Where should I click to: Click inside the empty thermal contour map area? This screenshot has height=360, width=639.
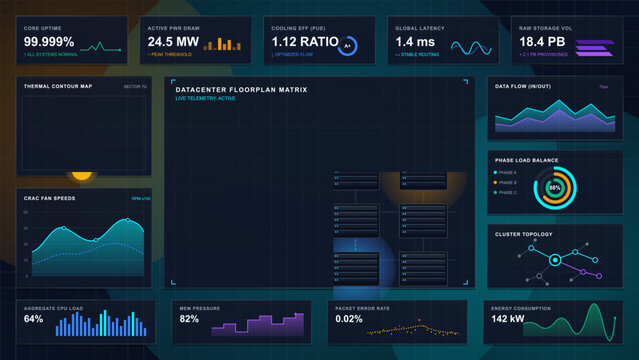pyautogui.click(x=84, y=133)
